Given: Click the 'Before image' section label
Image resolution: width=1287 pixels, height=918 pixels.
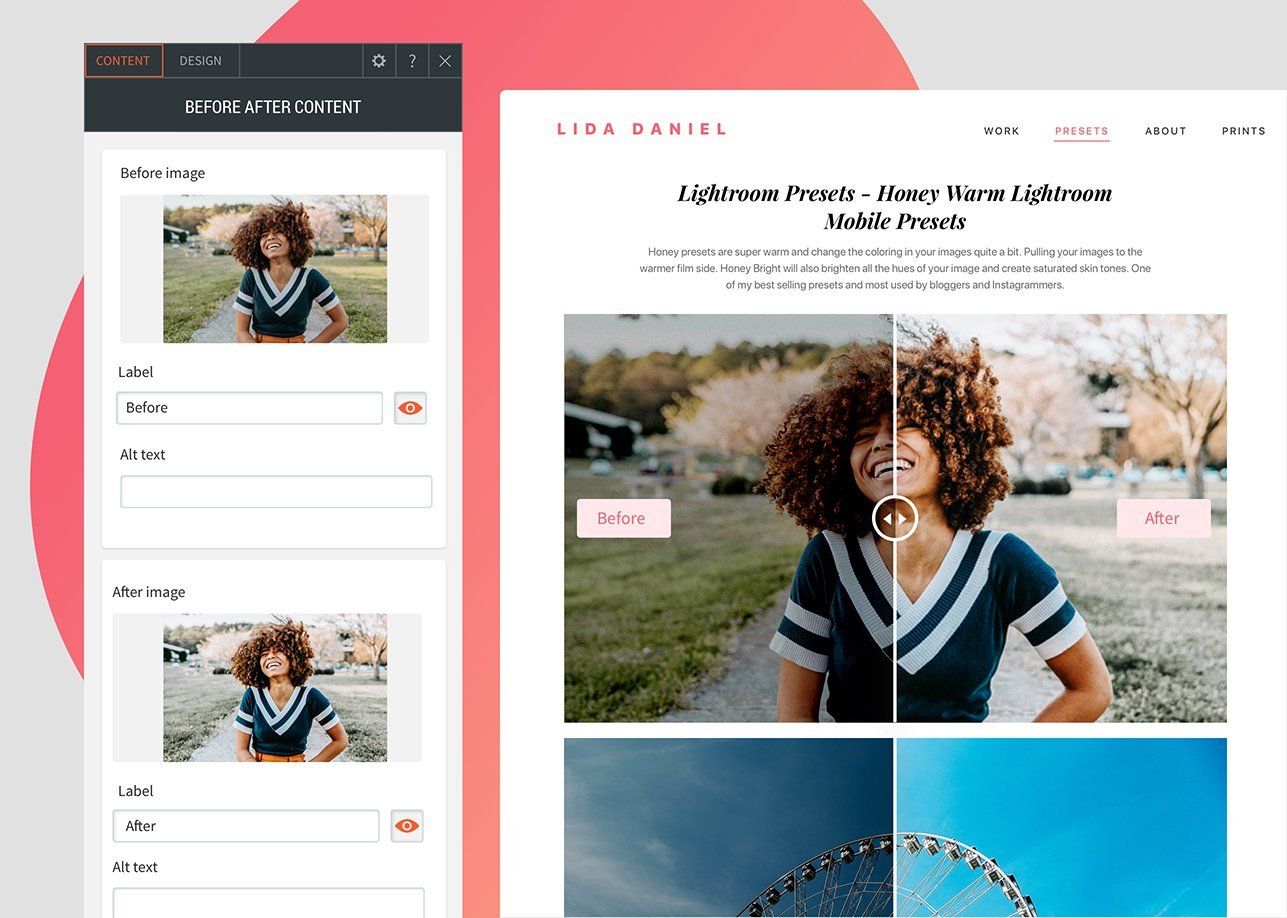Looking at the screenshot, I should (162, 173).
